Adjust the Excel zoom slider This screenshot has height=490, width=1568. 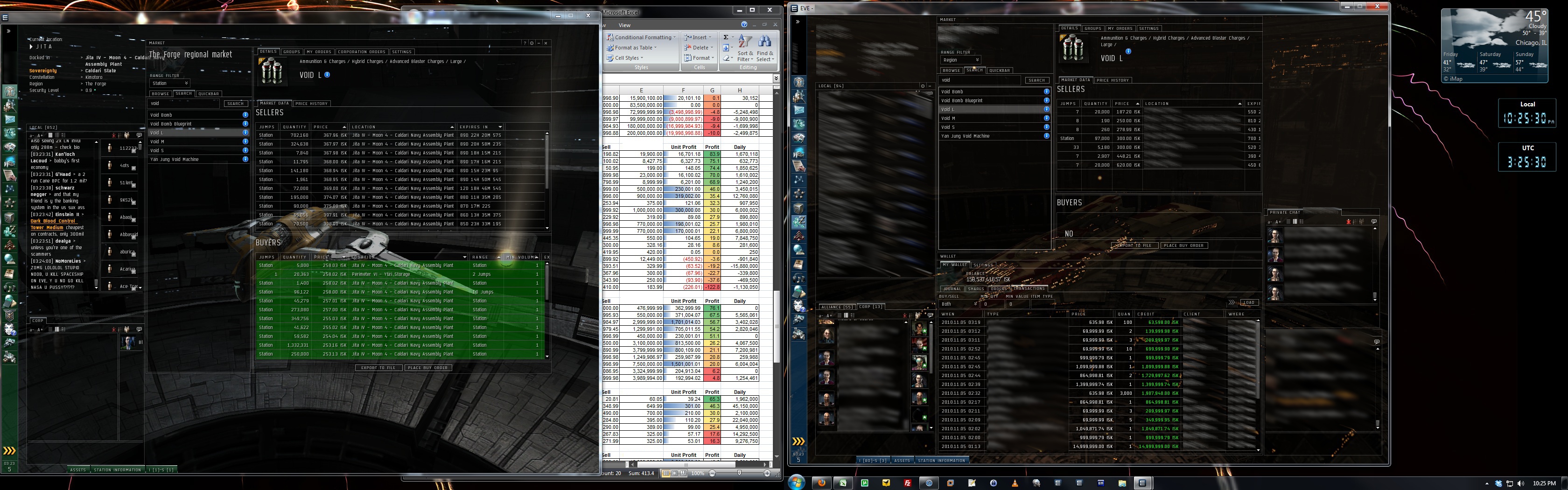739,473
